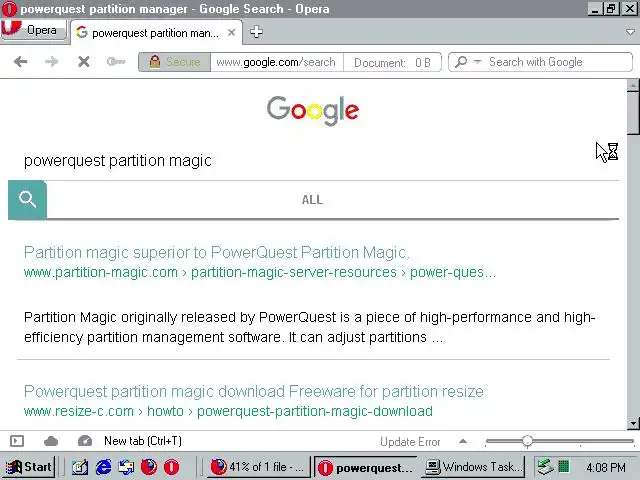The width and height of the screenshot is (640, 480).
Task: Submit search with teal magnifier button
Action: pyautogui.click(x=27, y=200)
